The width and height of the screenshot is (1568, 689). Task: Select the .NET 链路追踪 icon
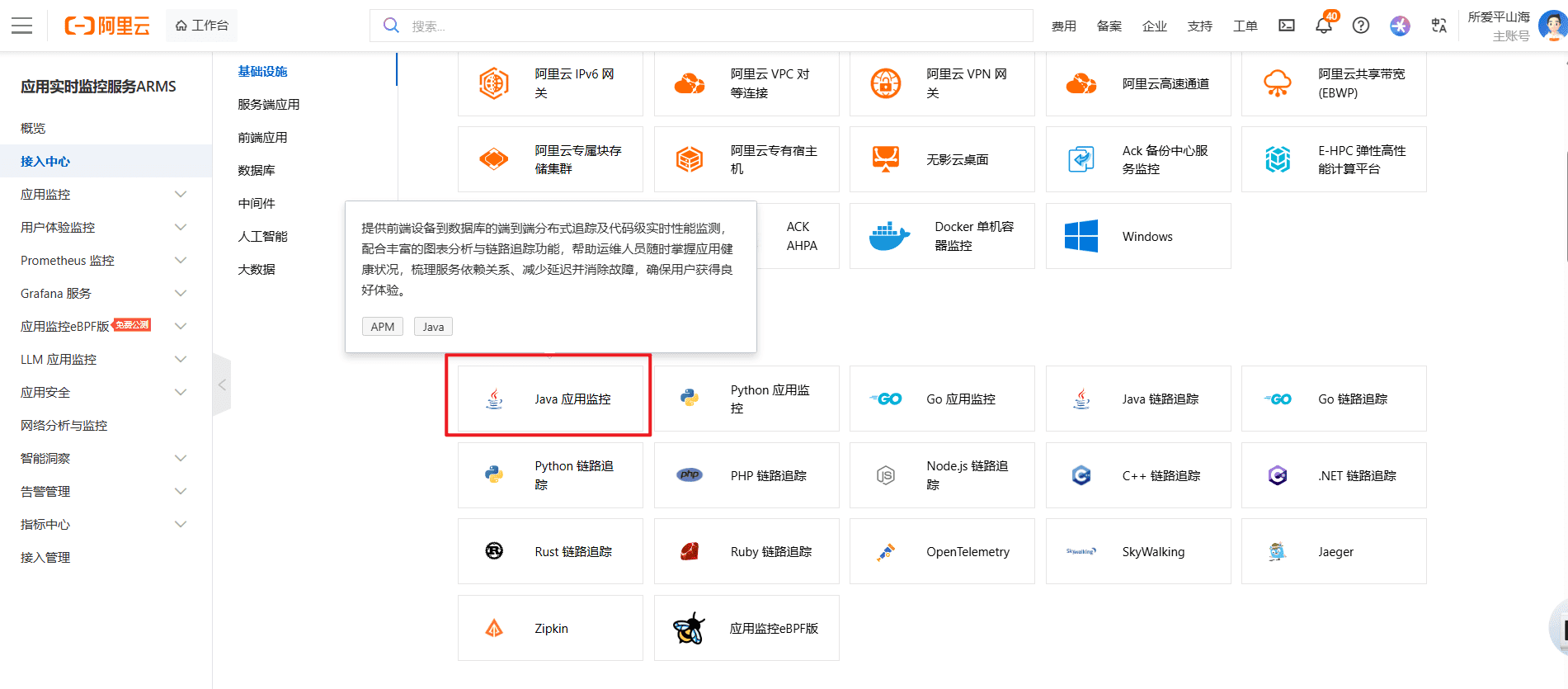click(1278, 475)
